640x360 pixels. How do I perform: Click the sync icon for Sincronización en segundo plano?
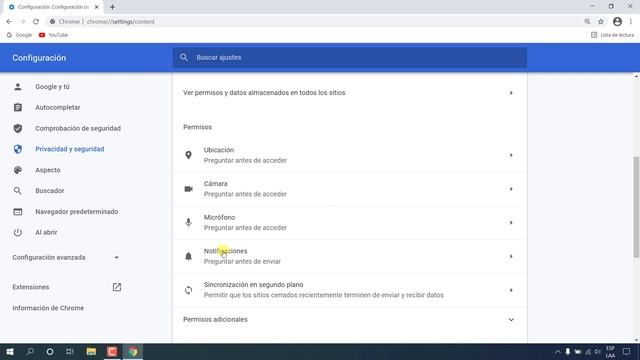coord(188,290)
